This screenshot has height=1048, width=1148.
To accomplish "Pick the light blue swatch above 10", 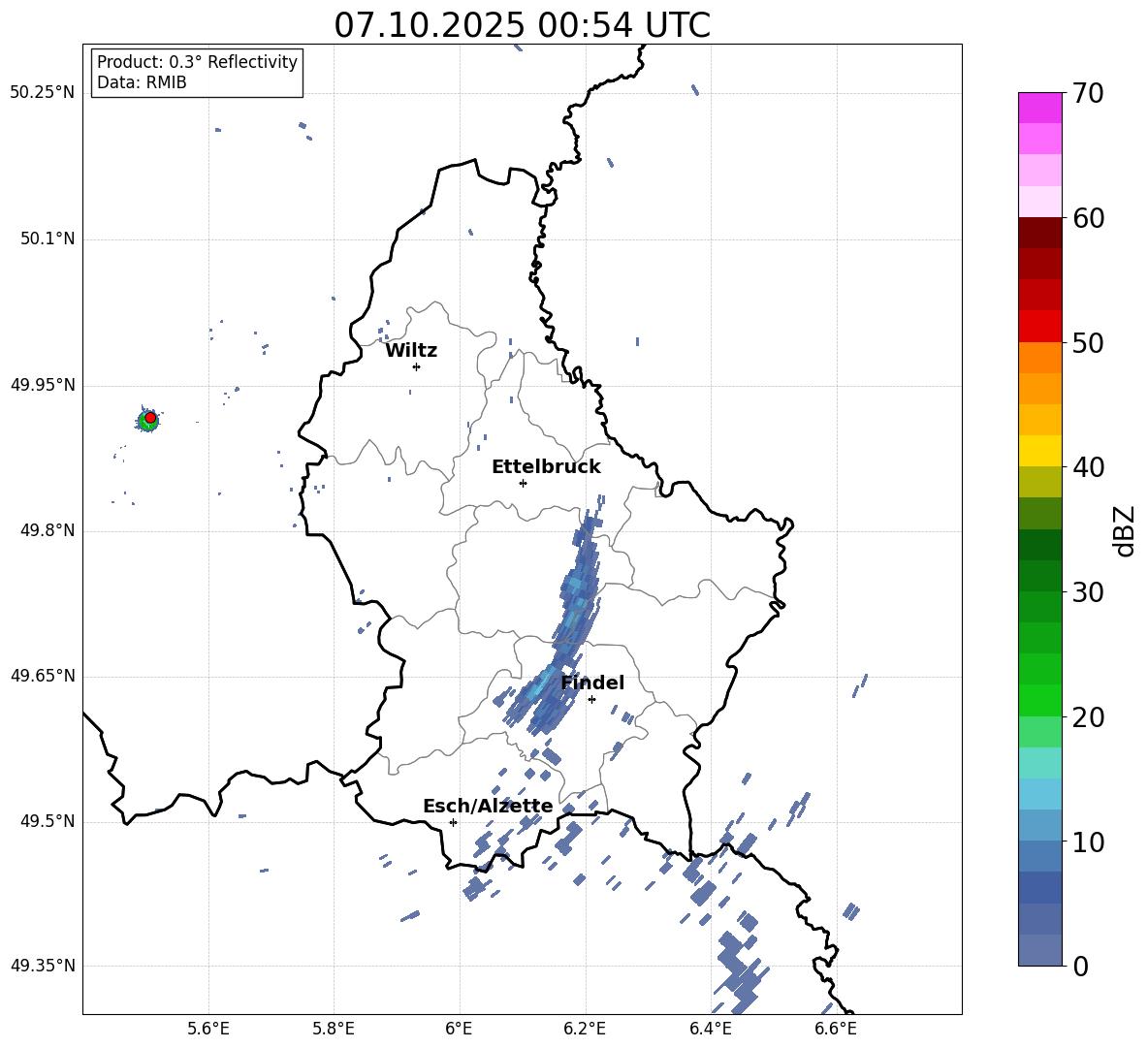I will (1039, 826).
